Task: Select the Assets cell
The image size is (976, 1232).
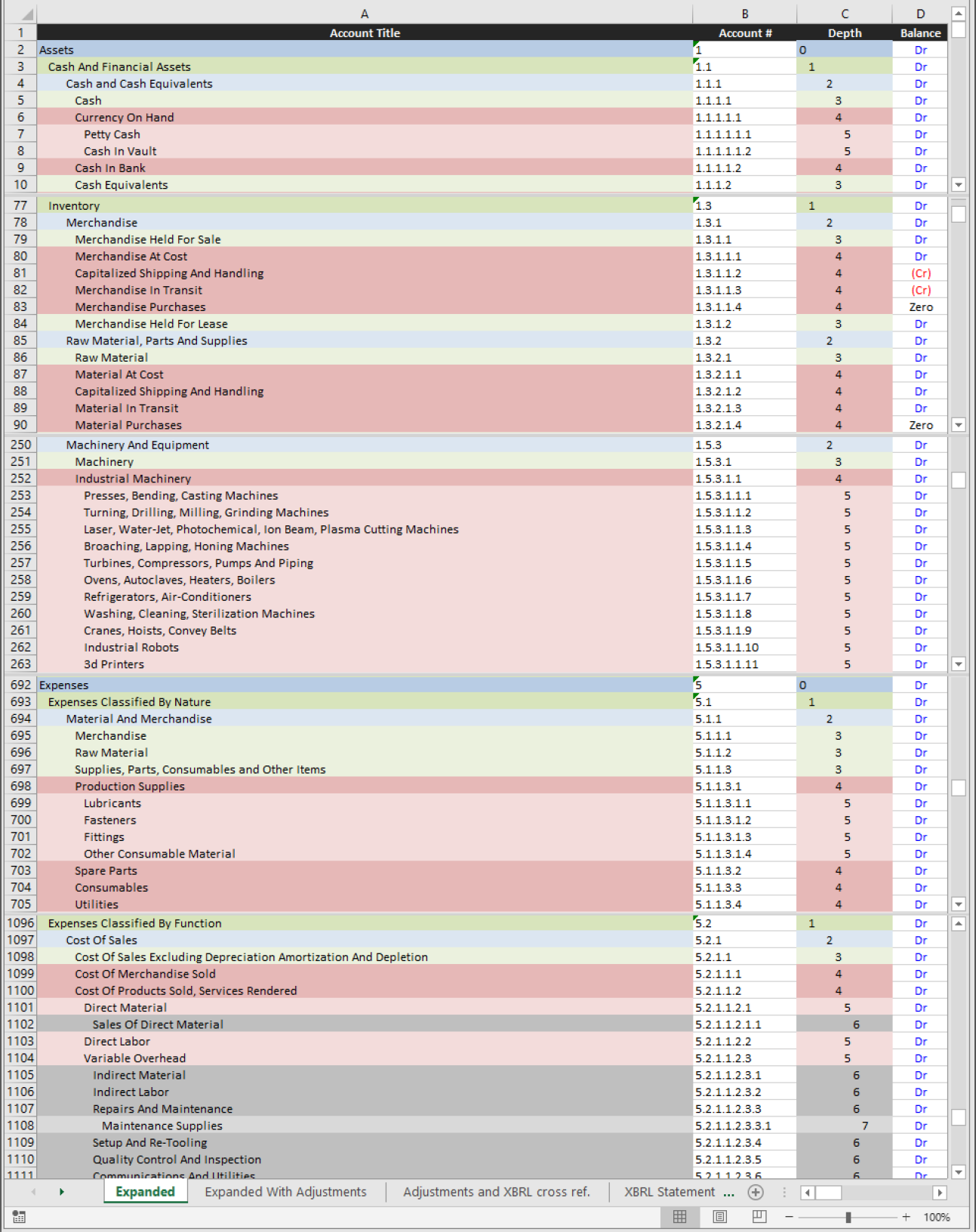Action: pyautogui.click(x=365, y=50)
